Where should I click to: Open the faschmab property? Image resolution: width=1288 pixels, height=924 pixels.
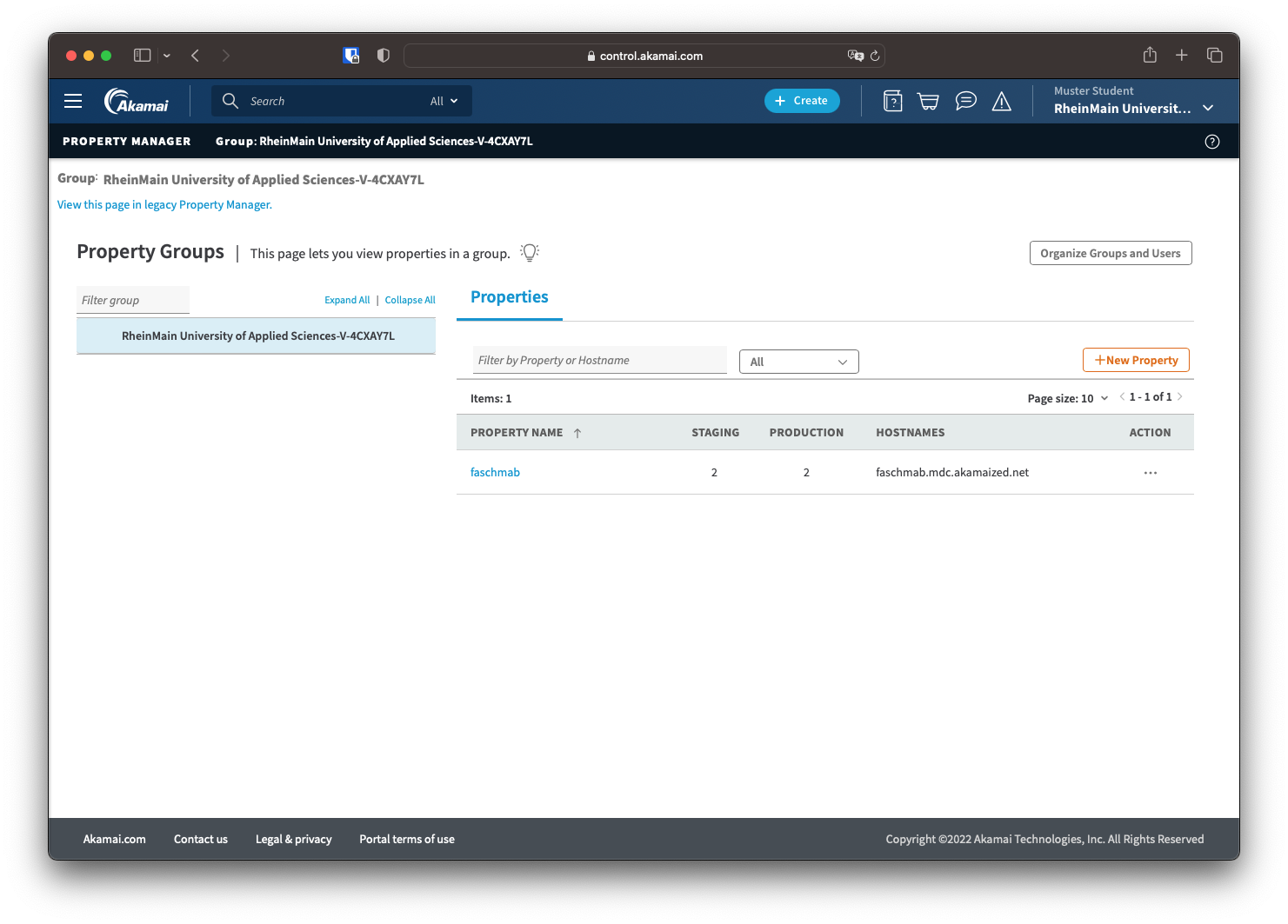[495, 472]
